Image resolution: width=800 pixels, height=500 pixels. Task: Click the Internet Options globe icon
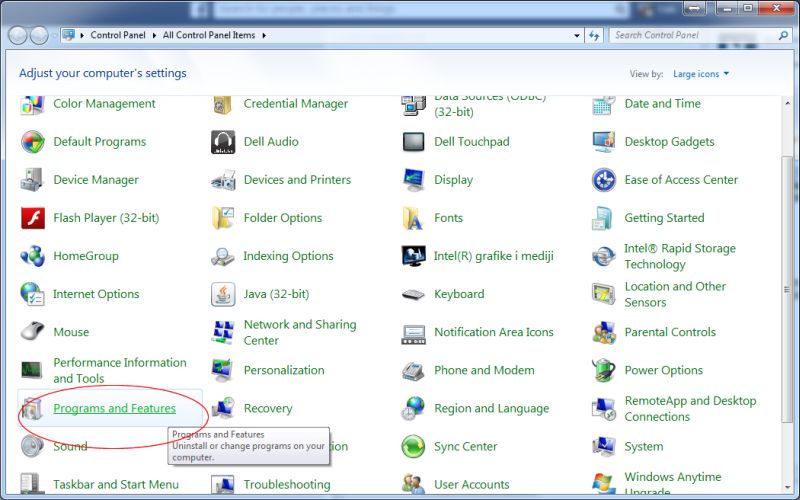point(32,294)
